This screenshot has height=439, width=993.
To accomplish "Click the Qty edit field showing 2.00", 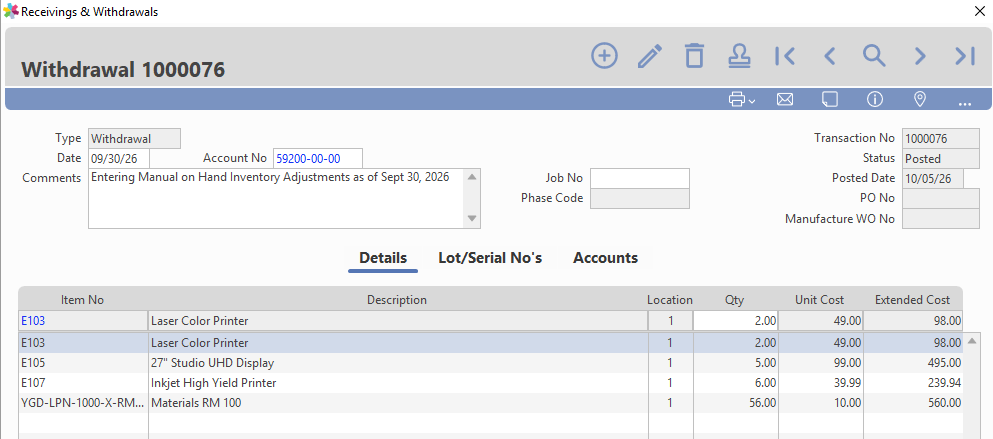I will pyautogui.click(x=735, y=321).
